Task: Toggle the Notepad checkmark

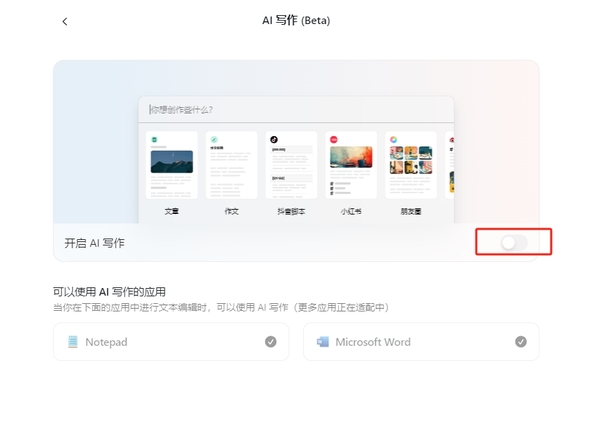Action: click(x=271, y=341)
